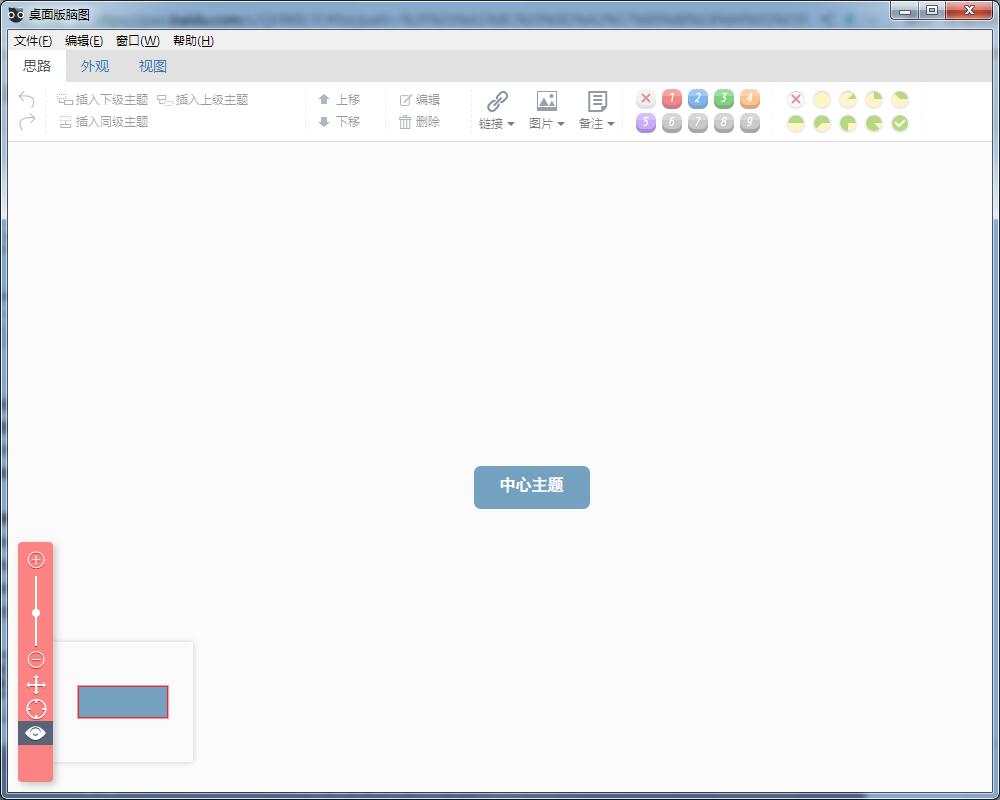Click zoom-out minus to reduce zoom

36,659
